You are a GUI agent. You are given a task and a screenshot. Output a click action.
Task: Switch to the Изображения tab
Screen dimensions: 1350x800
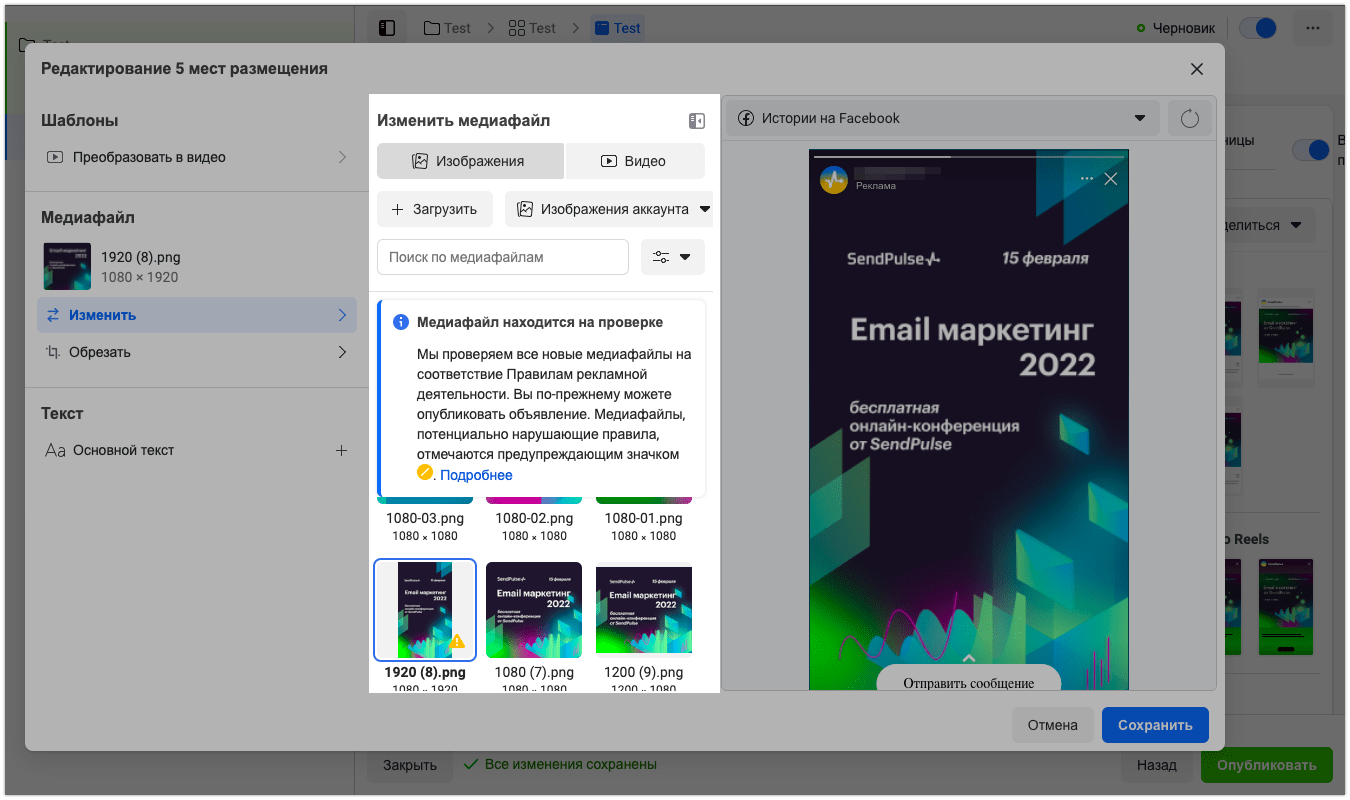point(470,161)
